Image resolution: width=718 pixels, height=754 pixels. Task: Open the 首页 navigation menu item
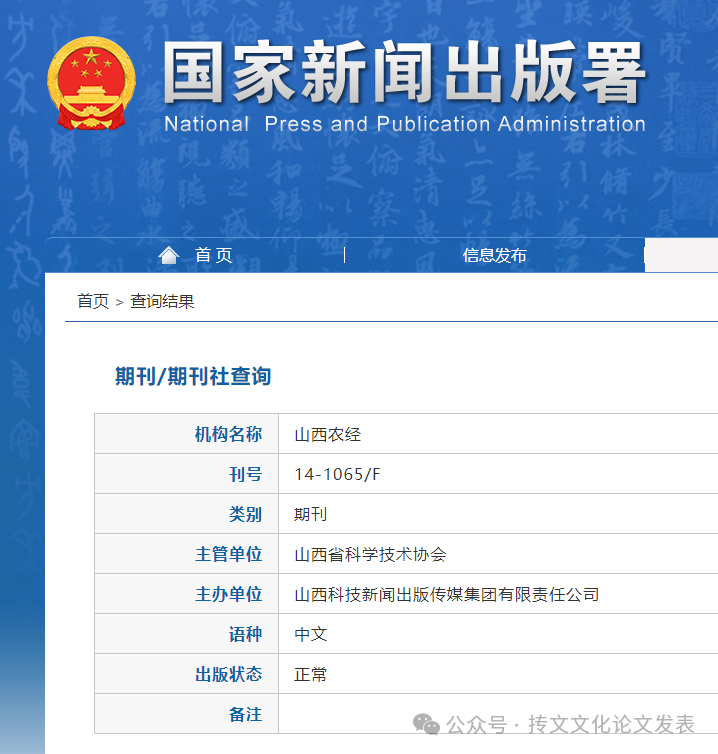click(x=214, y=255)
